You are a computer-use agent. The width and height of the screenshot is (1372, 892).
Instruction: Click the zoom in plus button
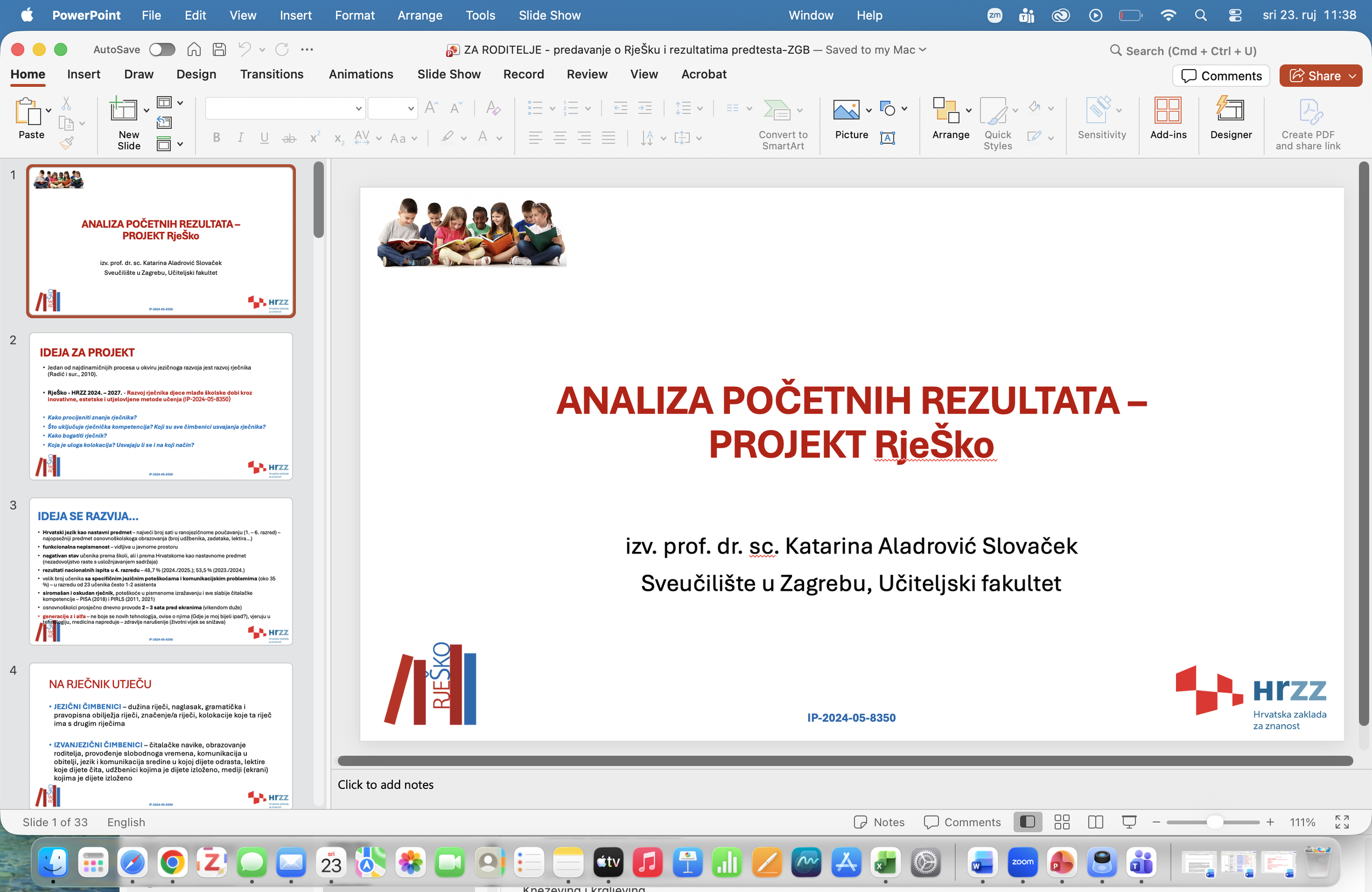[x=1270, y=822]
